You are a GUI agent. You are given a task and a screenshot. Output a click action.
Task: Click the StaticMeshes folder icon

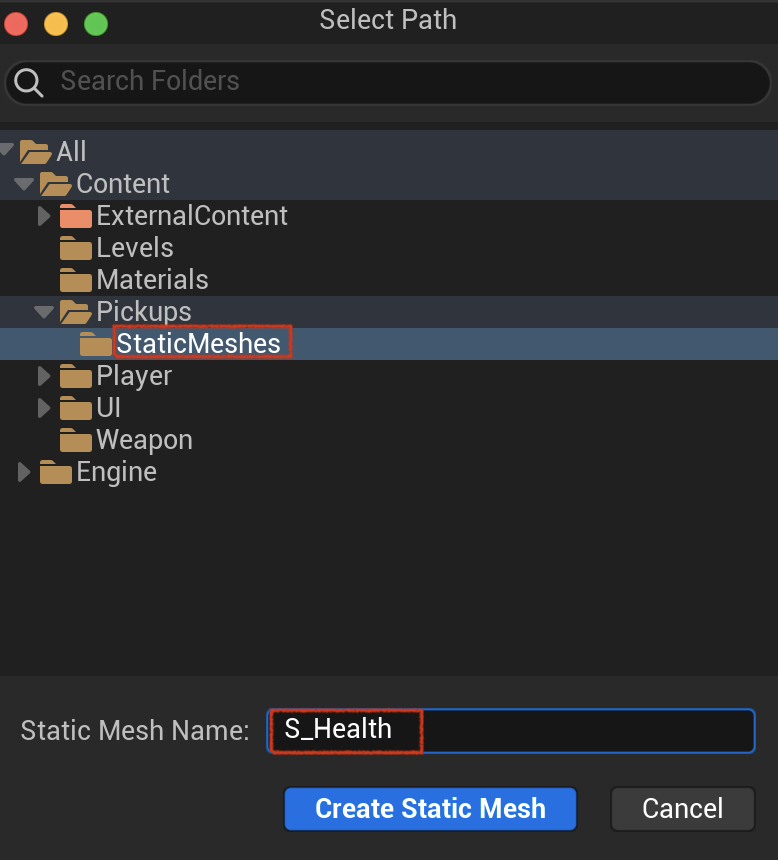tap(95, 344)
